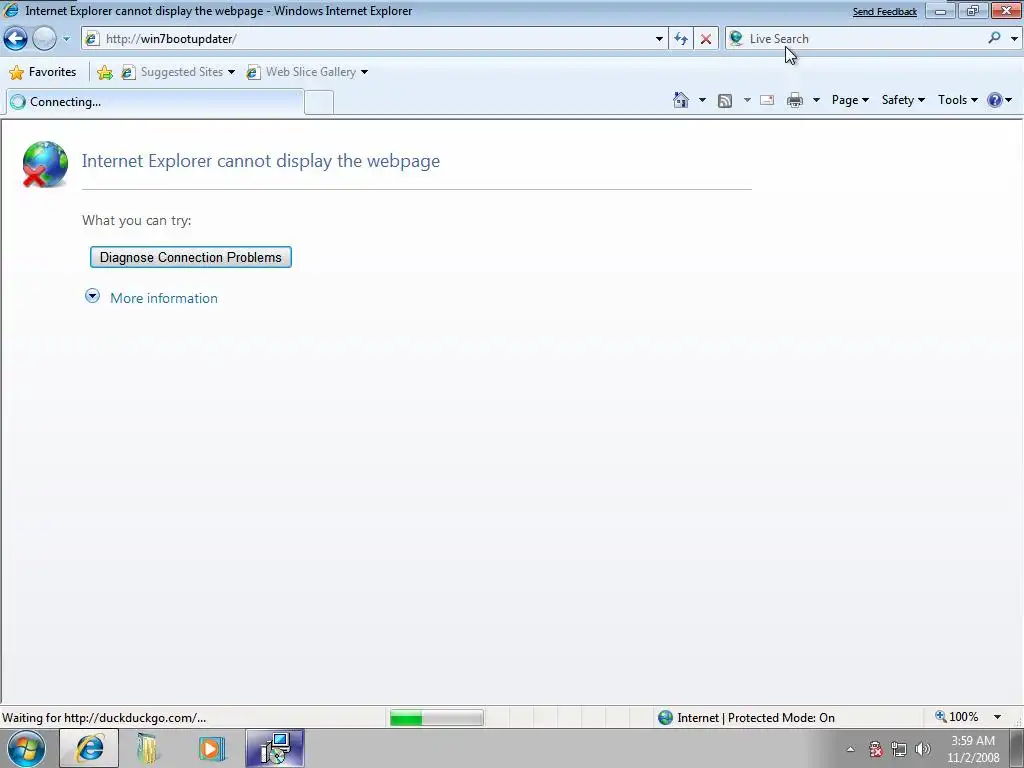
Task: Click the red Stop loading button
Action: [x=706, y=39]
